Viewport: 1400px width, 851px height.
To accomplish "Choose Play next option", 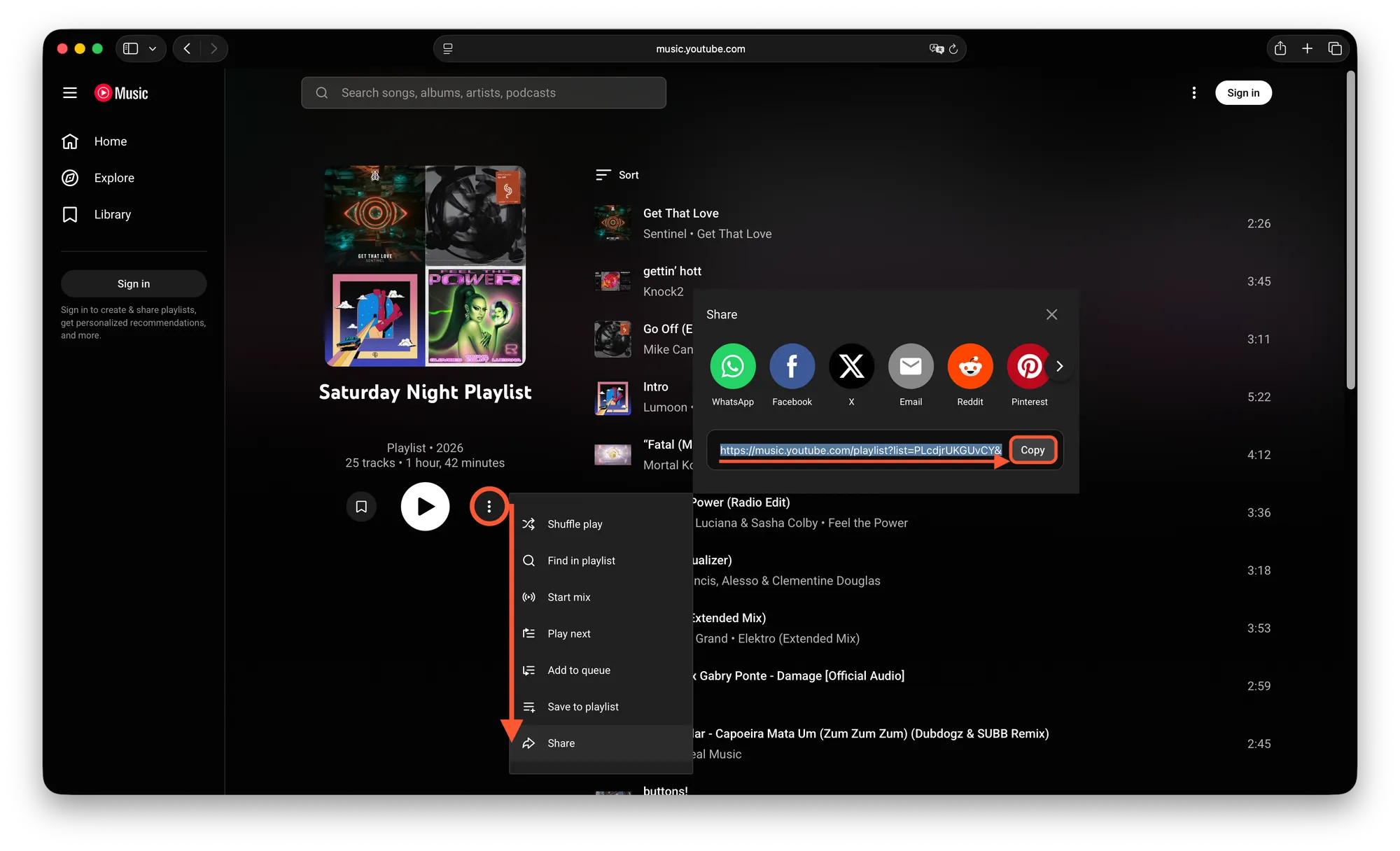I will 601,633.
